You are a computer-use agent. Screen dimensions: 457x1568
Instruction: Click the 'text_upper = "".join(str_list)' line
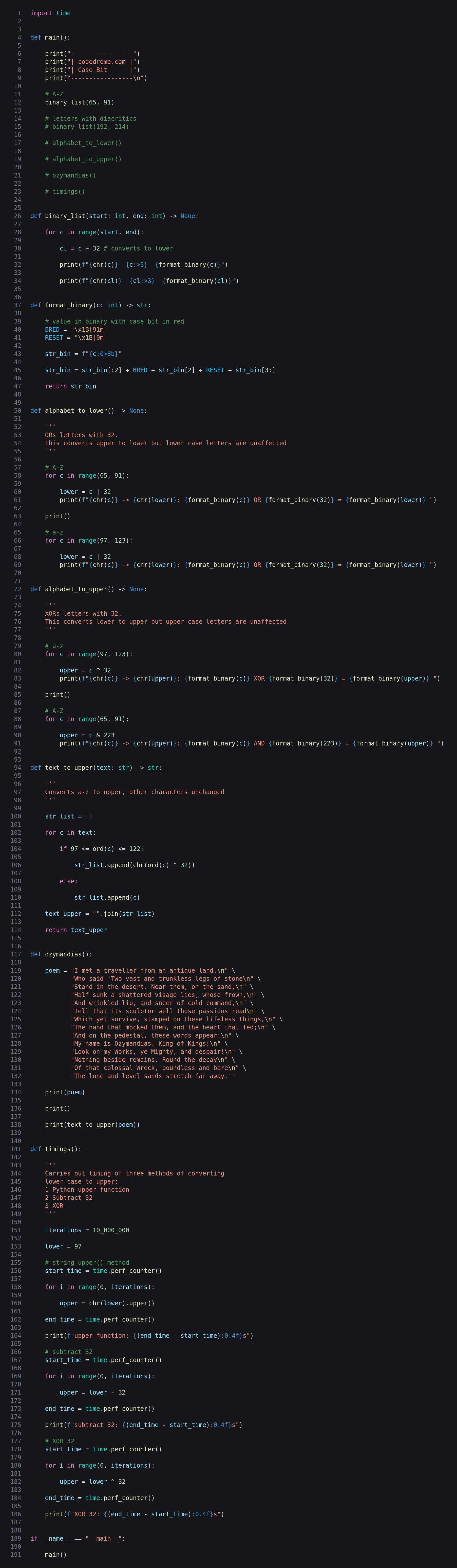100,914
